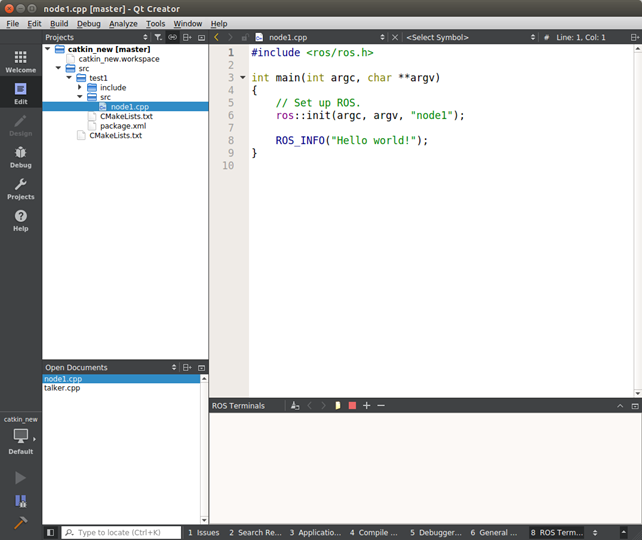Click the Line 1, Col 1 indicator
Screen dimensions: 642x540
click(x=580, y=37)
